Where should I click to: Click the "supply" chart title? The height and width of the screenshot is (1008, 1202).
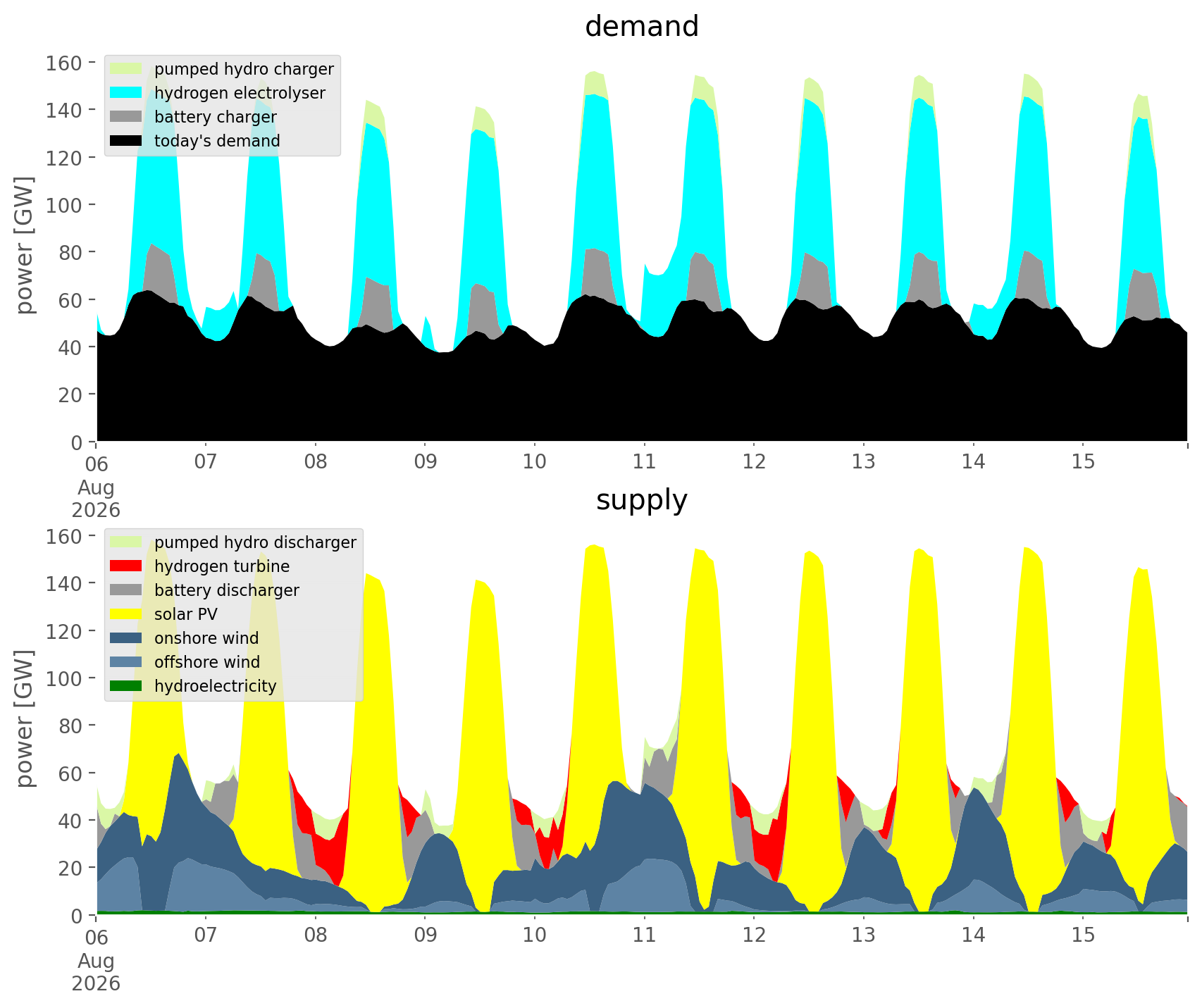pos(642,501)
